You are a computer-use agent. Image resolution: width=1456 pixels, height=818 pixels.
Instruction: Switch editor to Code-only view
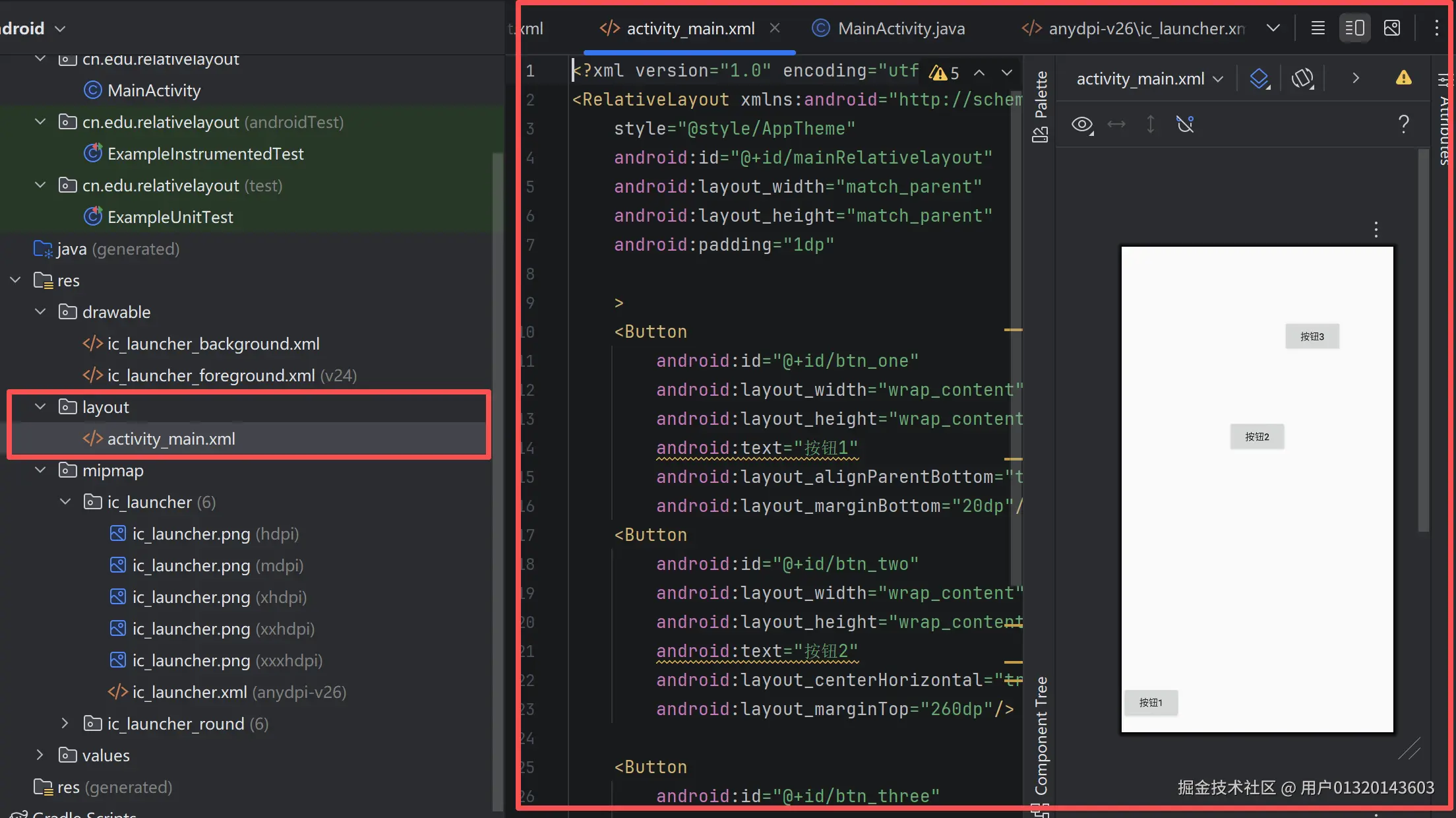tap(1318, 28)
